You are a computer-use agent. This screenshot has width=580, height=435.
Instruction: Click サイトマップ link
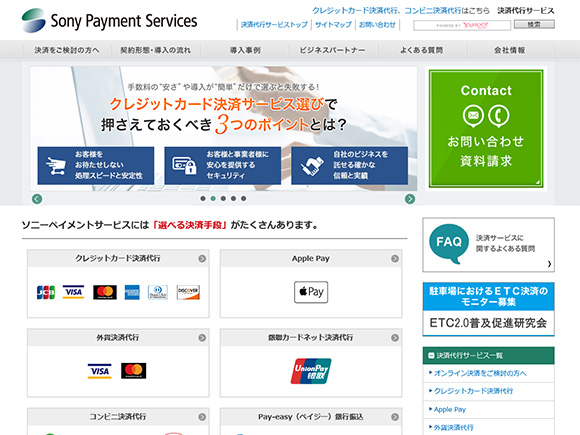[333, 25]
